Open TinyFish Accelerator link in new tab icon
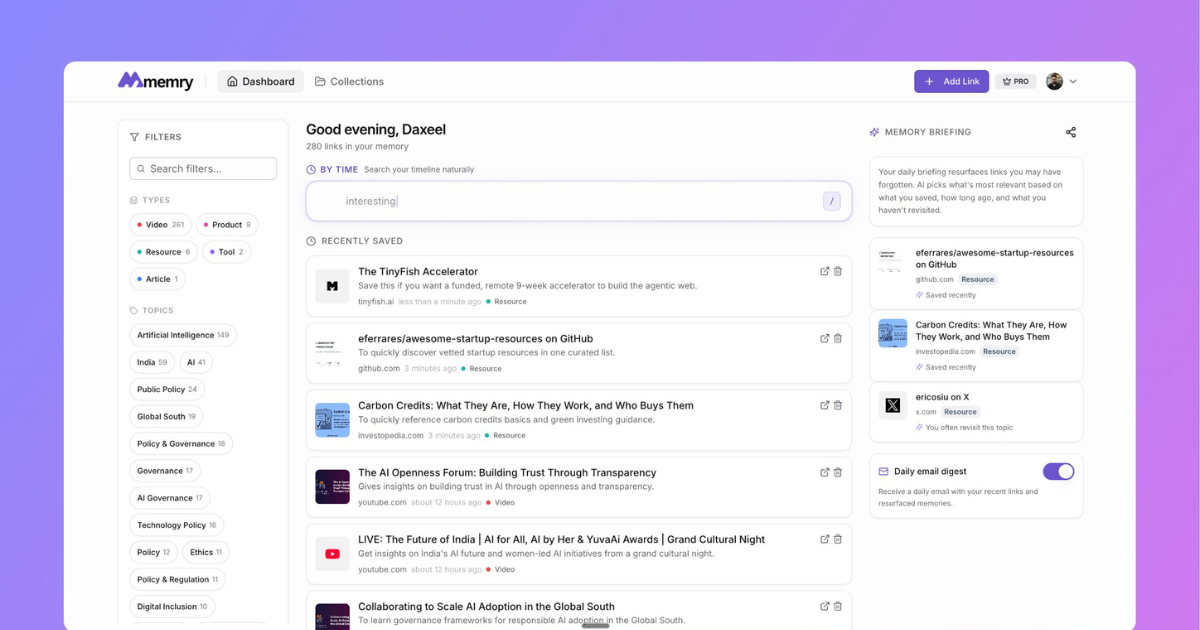Viewport: 1200px width, 630px height. pyautogui.click(x=825, y=271)
